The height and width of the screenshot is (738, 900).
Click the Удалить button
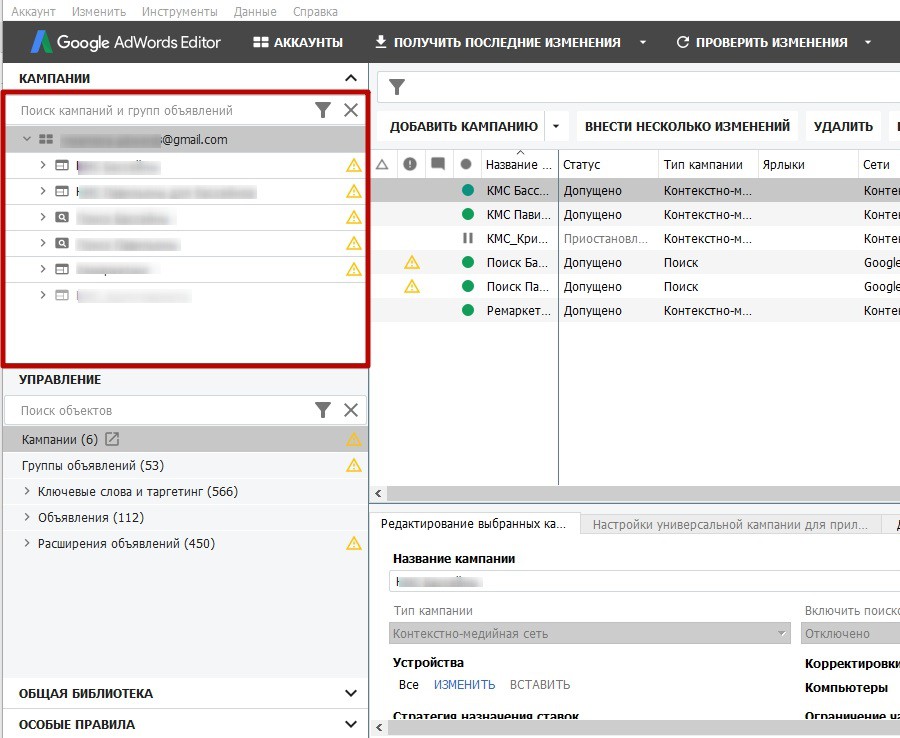tap(843, 126)
